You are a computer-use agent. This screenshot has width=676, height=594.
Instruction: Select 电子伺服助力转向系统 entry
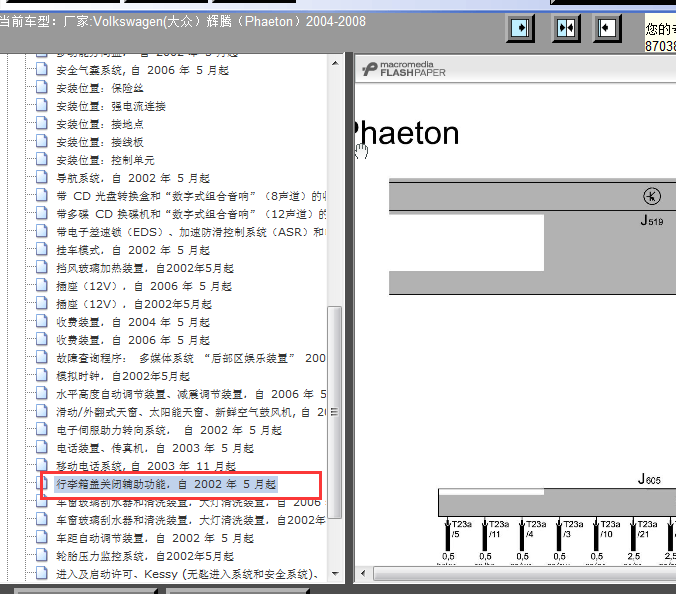169,430
